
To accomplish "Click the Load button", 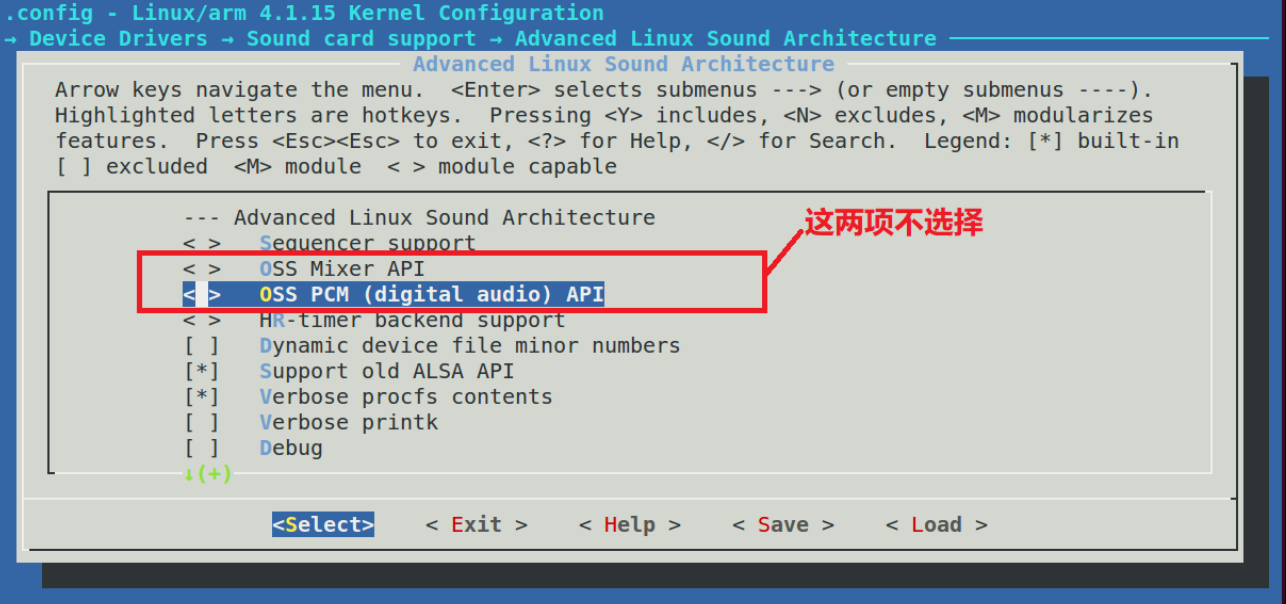I will pyautogui.click(x=937, y=525).
